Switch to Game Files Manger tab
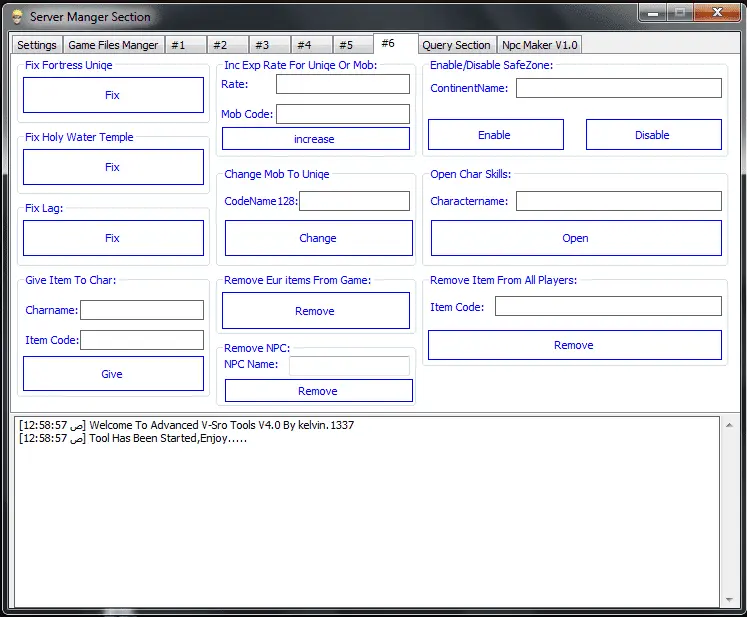Viewport: 747px width, 617px height. click(x=113, y=45)
